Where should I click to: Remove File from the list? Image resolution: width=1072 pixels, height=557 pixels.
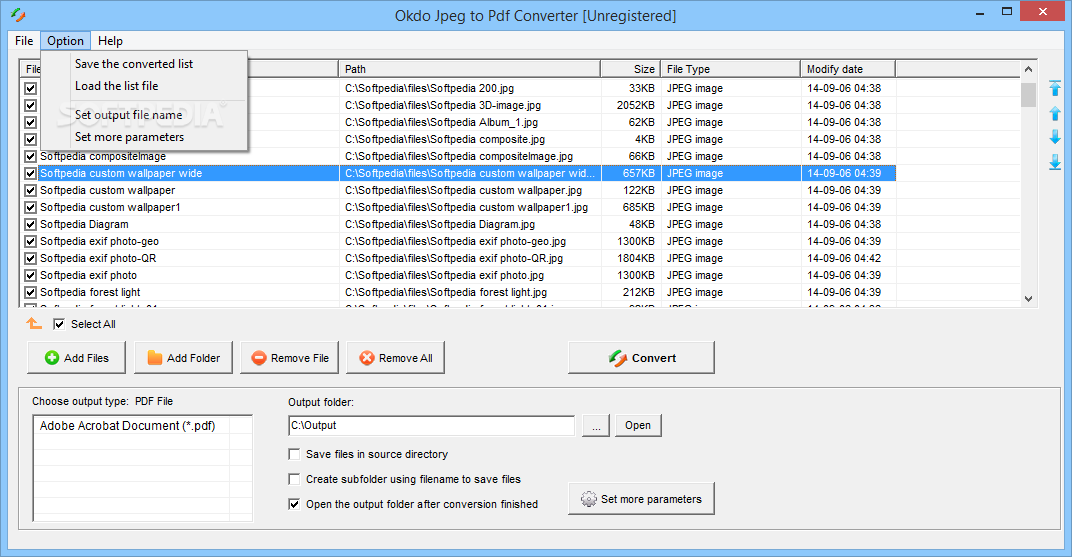pos(289,357)
